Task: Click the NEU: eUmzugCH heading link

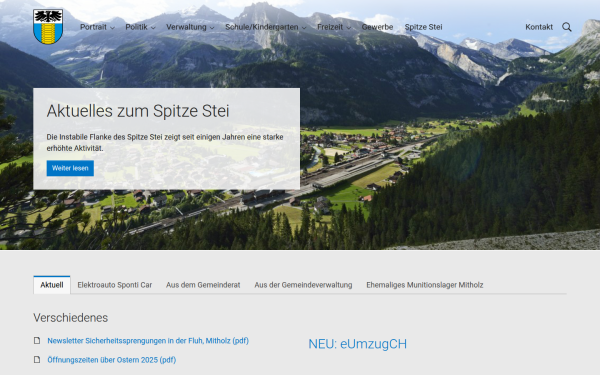Action: (x=358, y=344)
